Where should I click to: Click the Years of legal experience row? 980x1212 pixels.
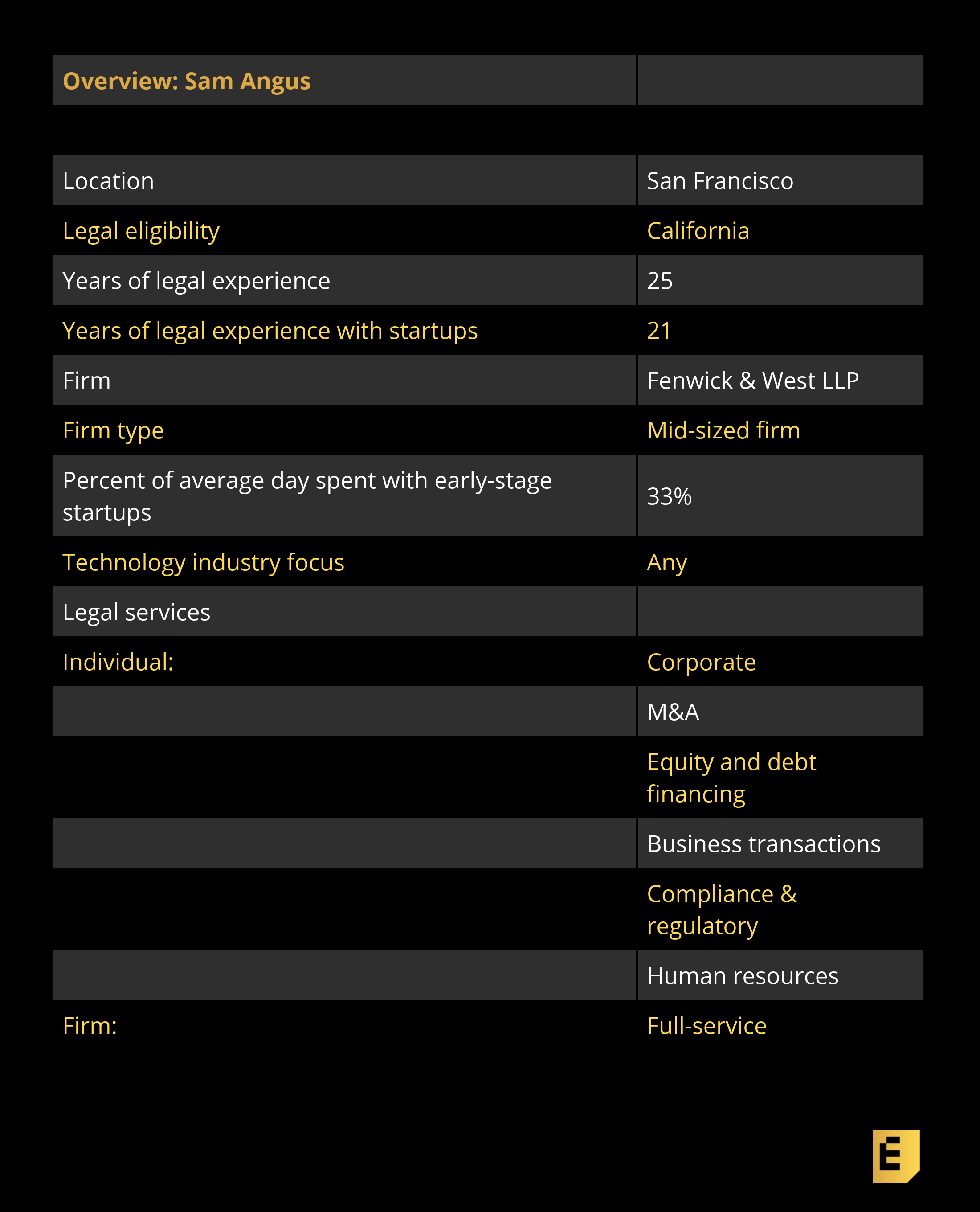pos(196,281)
